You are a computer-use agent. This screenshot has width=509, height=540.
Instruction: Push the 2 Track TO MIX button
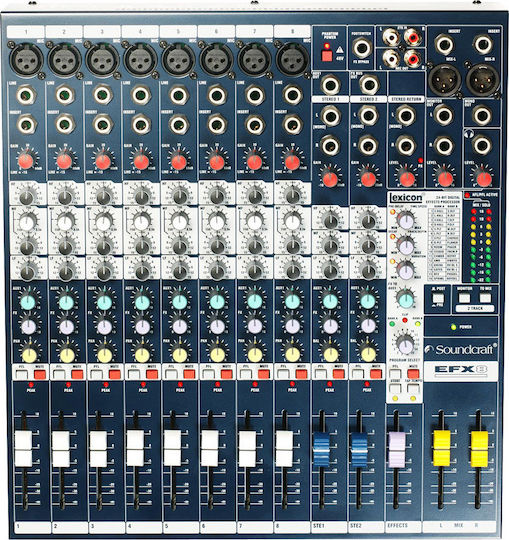[x=485, y=298]
